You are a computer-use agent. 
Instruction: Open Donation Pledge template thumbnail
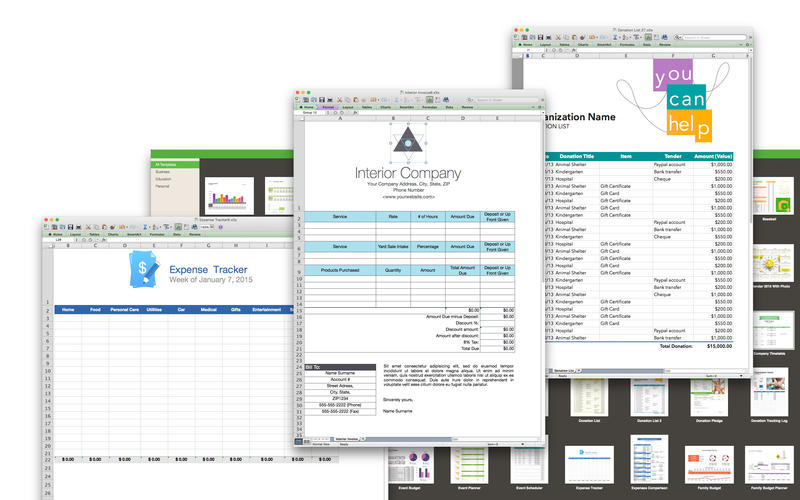[x=709, y=396]
